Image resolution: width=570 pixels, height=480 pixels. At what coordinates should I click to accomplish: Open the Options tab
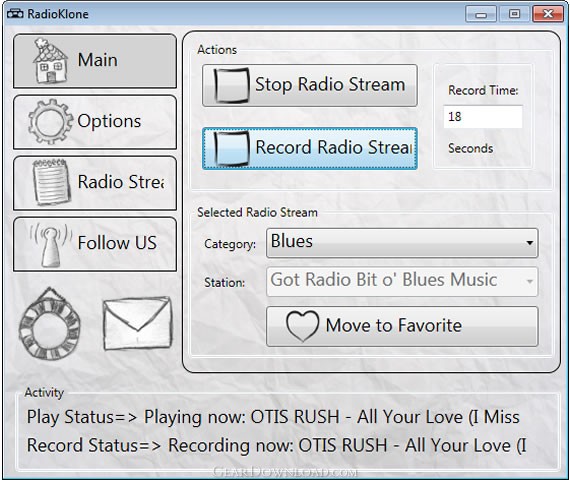click(95, 122)
